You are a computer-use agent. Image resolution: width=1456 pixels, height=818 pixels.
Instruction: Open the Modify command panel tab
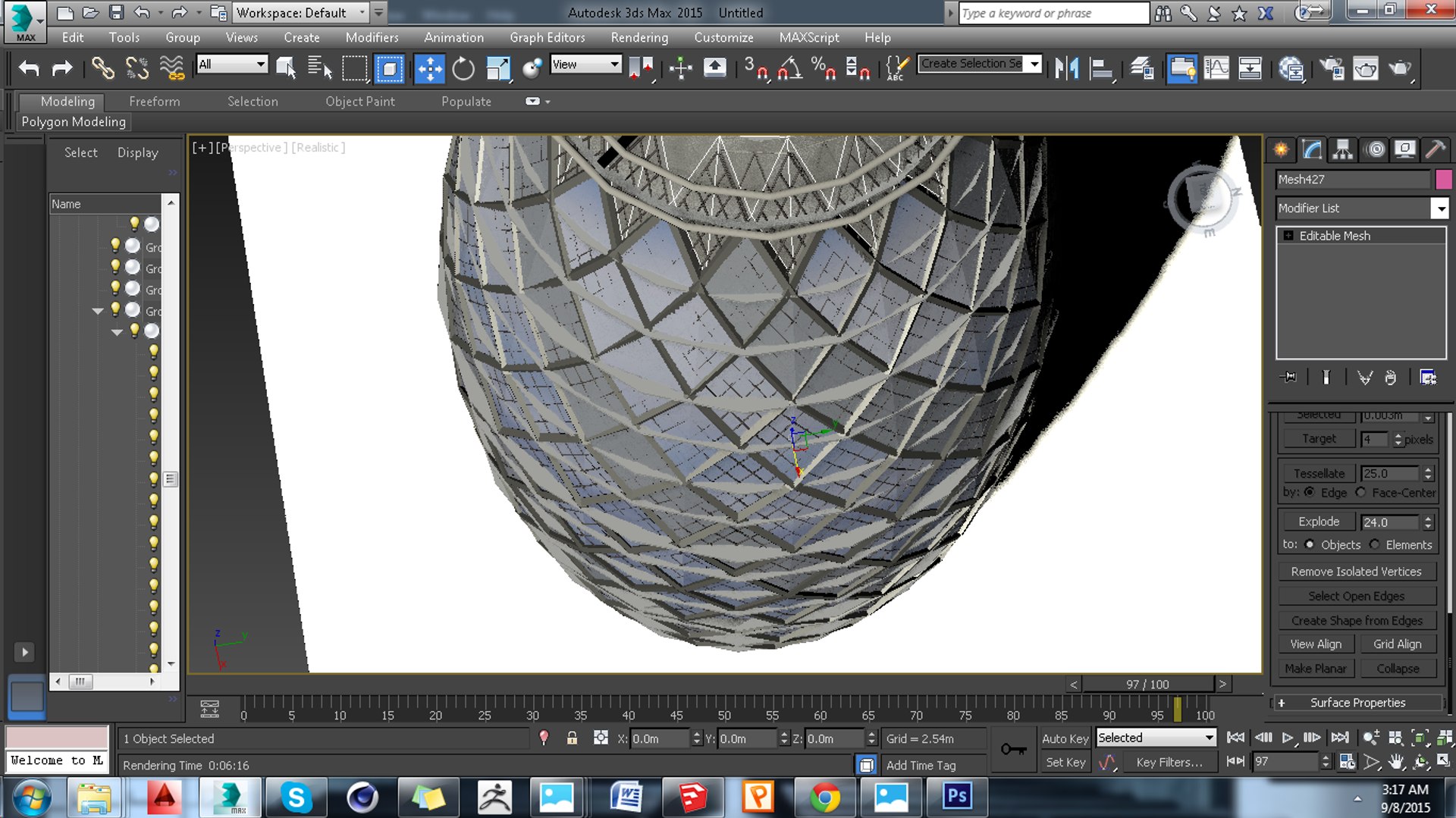point(1312,149)
